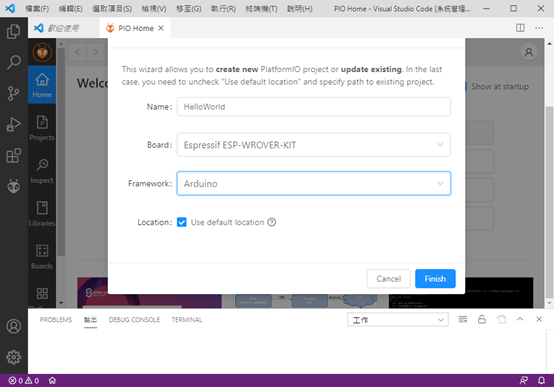The height and width of the screenshot is (387, 554).
Task: Click the Finish button
Action: tap(435, 279)
